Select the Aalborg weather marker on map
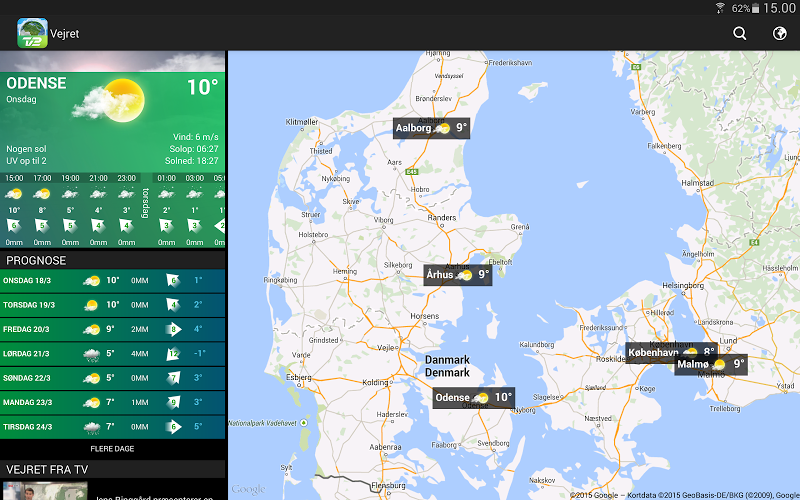Image resolution: width=800 pixels, height=500 pixels. [431, 128]
